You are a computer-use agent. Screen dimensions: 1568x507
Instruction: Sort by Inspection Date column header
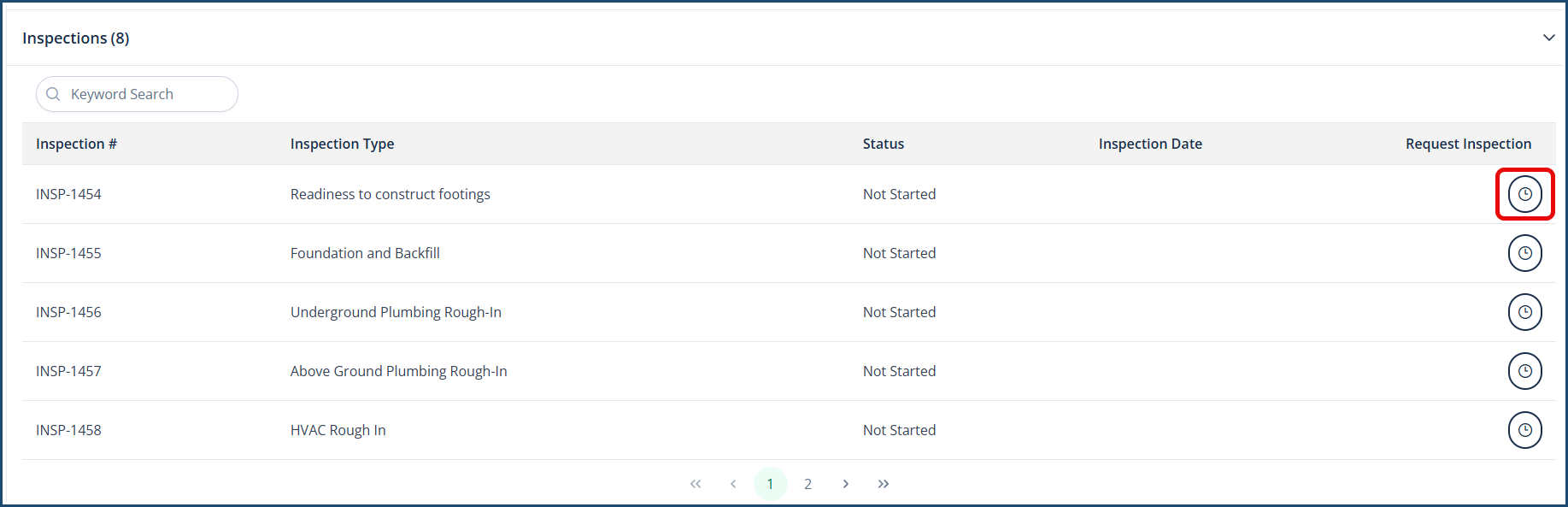tap(1150, 144)
